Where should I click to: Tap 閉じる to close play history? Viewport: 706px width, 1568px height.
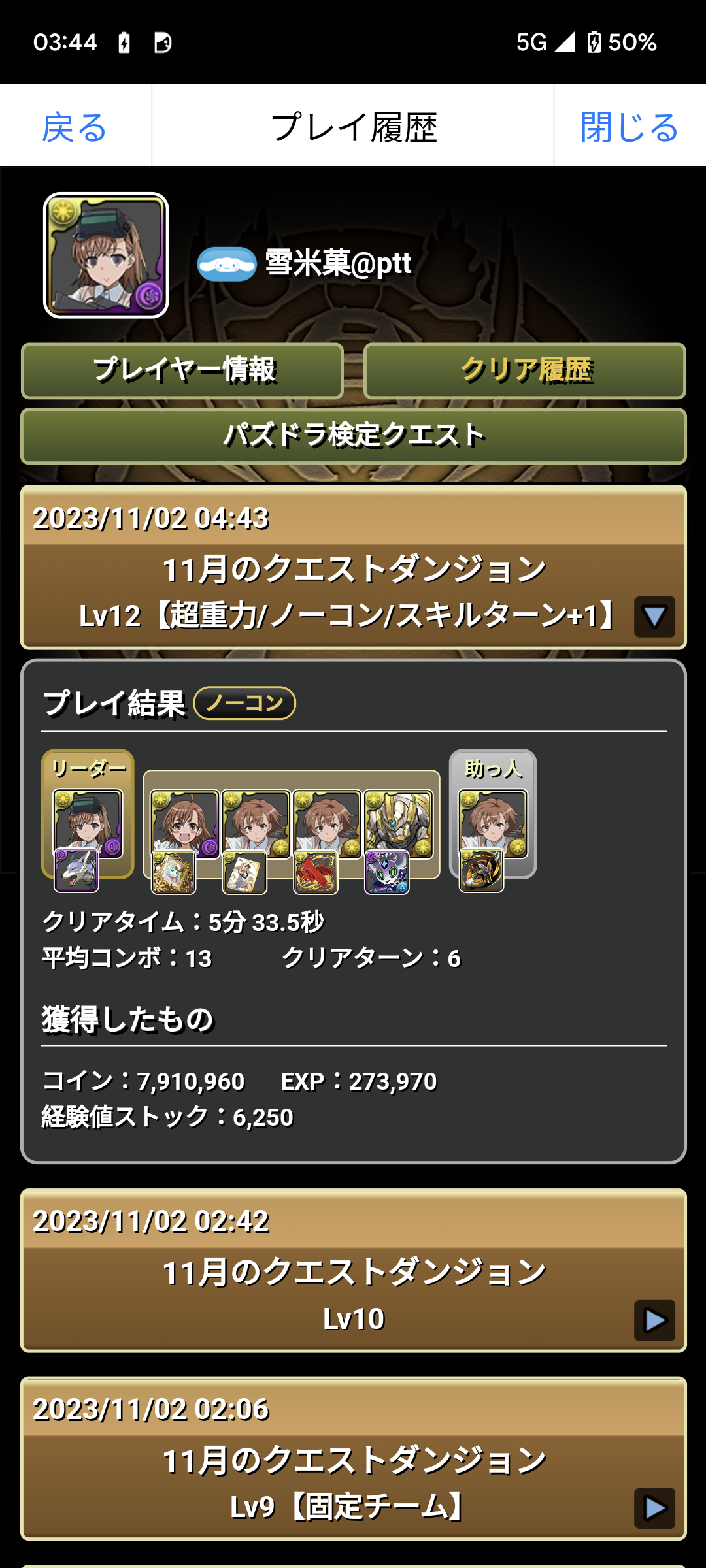[630, 126]
